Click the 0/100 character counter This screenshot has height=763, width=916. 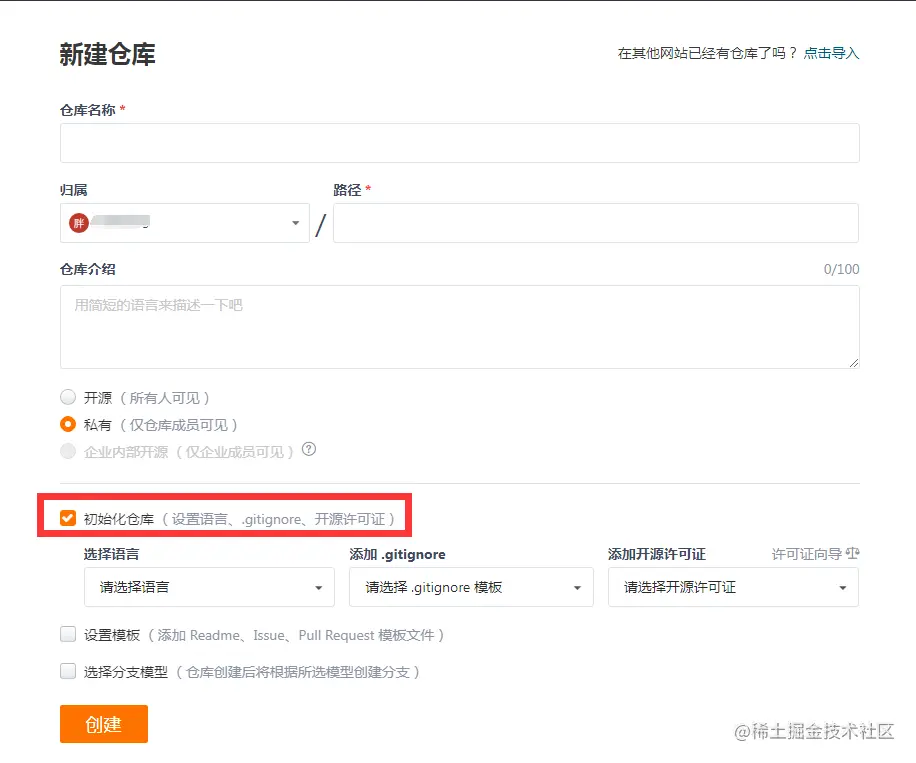click(841, 269)
